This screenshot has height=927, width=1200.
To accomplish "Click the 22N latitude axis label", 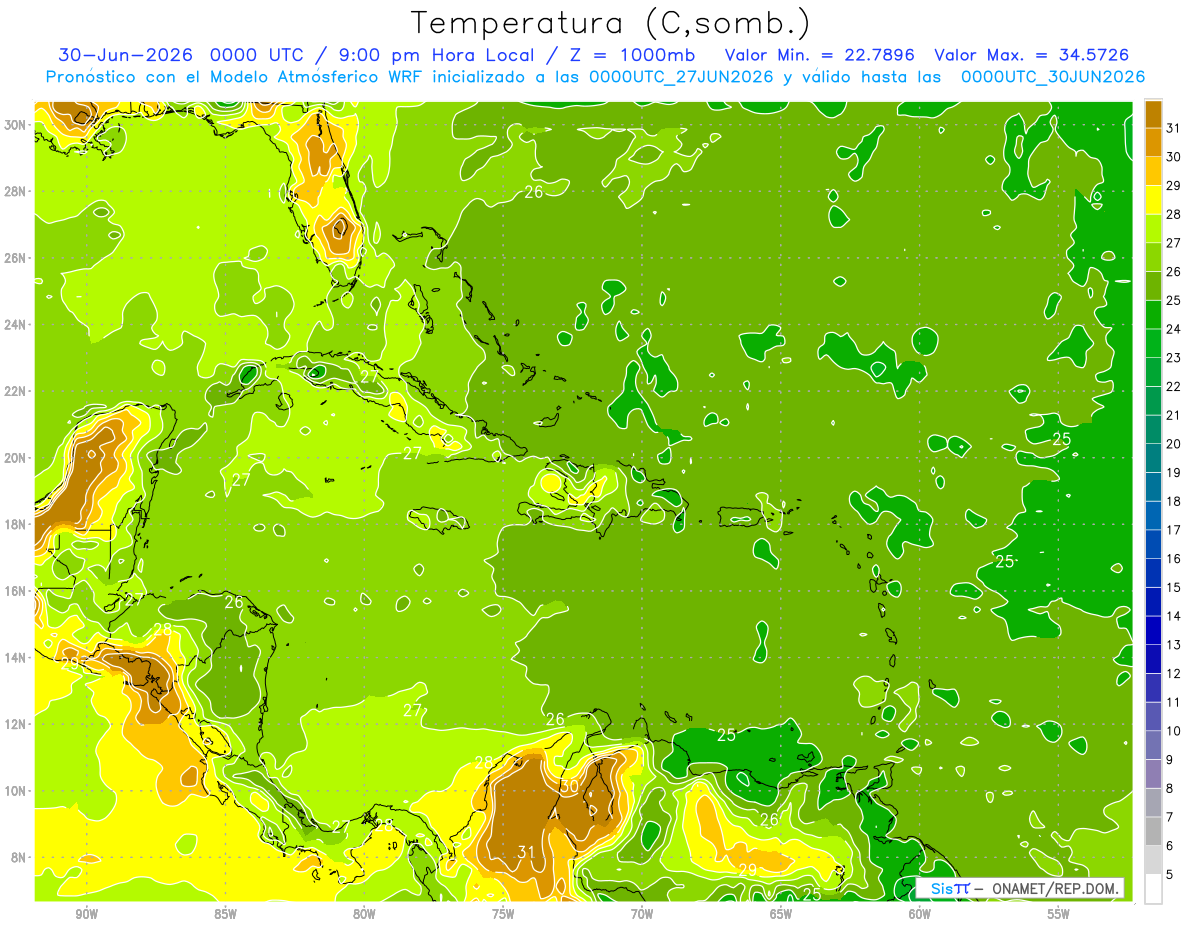I will (14, 391).
